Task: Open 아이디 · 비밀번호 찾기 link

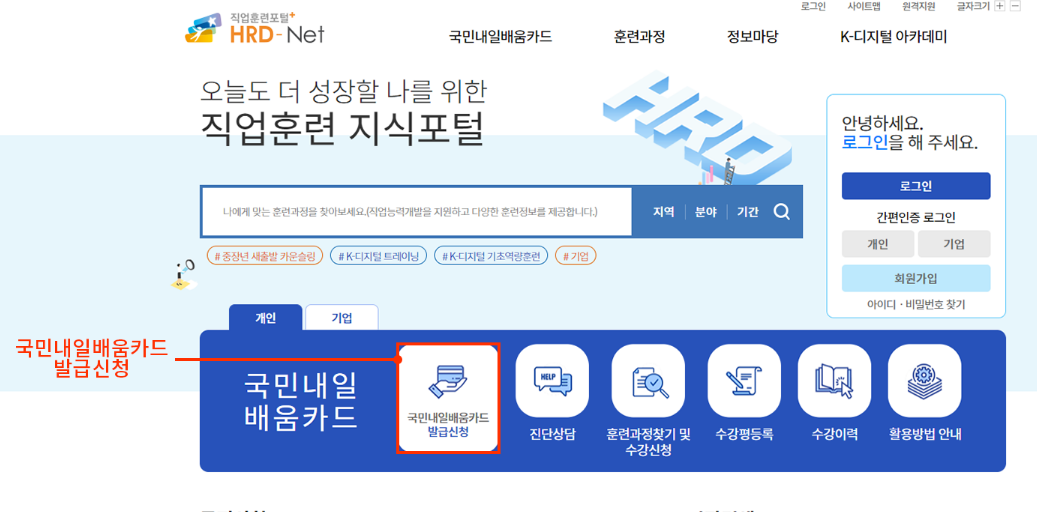Action: coord(916,305)
